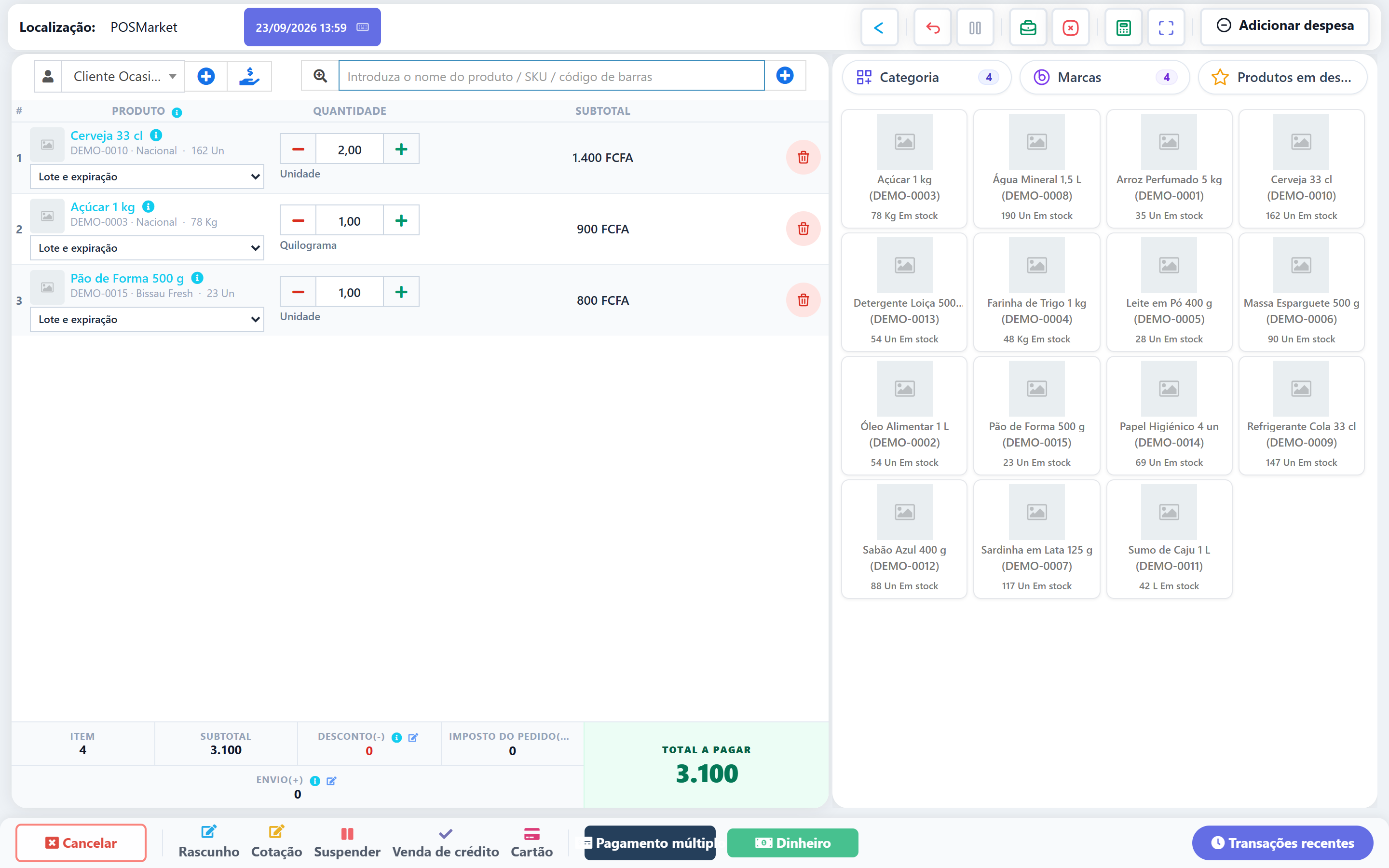Open Lote e expiração dropdown for Açúcar
This screenshot has height=868, width=1389.
[147, 247]
